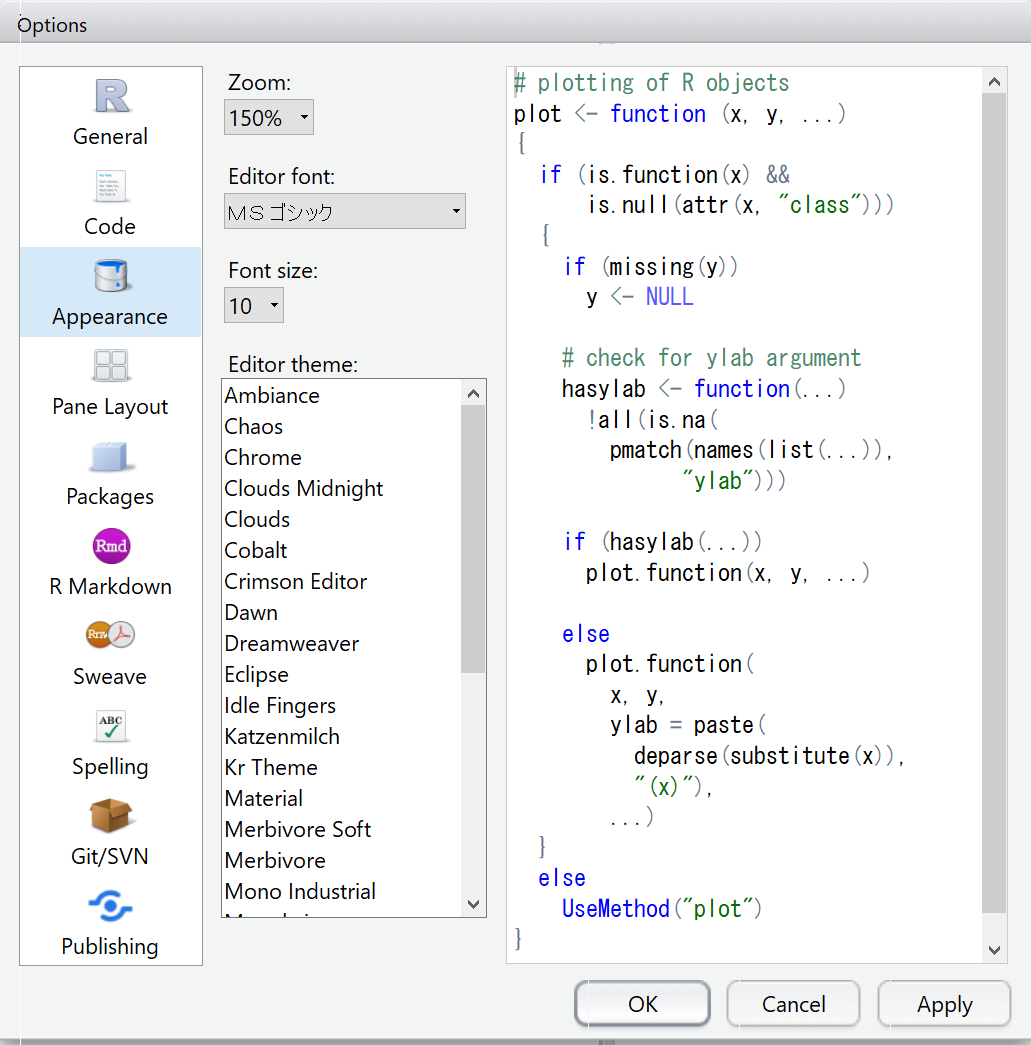Click the Git/SVN cardboard box icon
1031x1045 pixels.
(x=111, y=816)
